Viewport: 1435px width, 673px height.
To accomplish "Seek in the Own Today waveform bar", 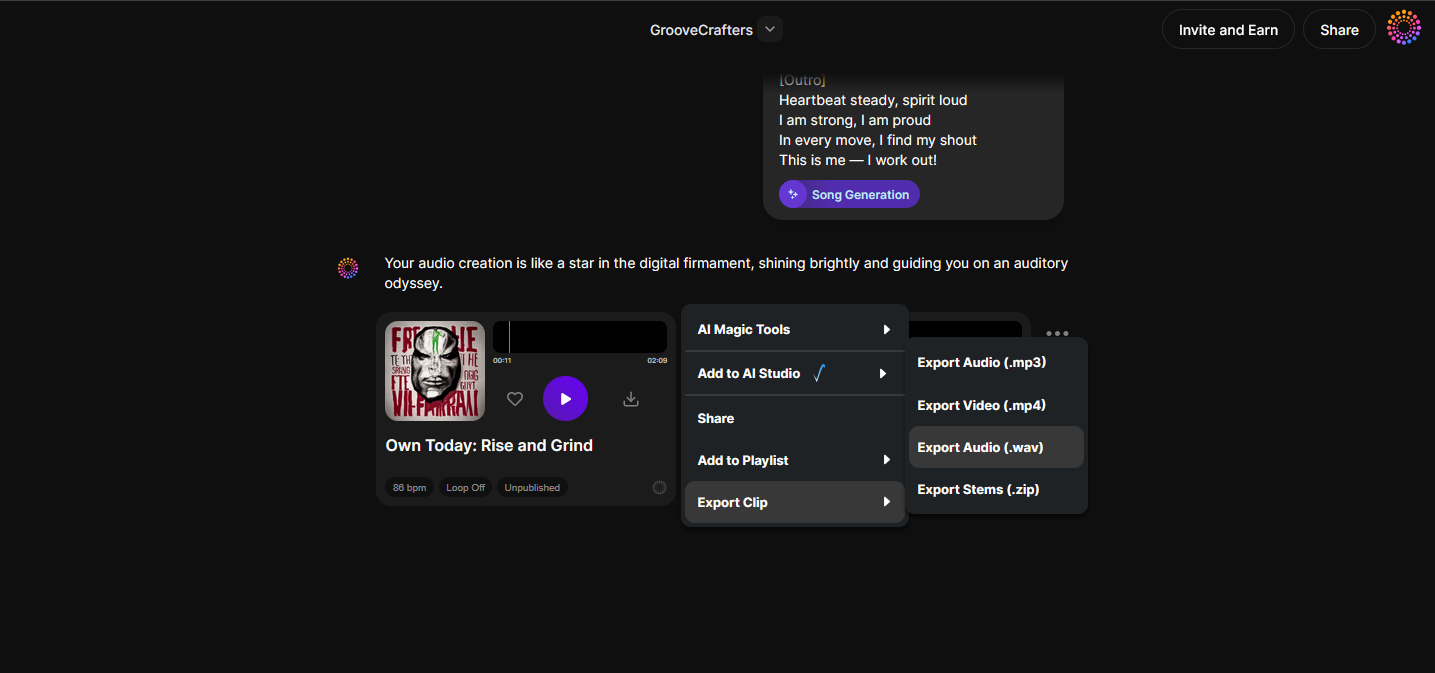I will tap(580, 337).
